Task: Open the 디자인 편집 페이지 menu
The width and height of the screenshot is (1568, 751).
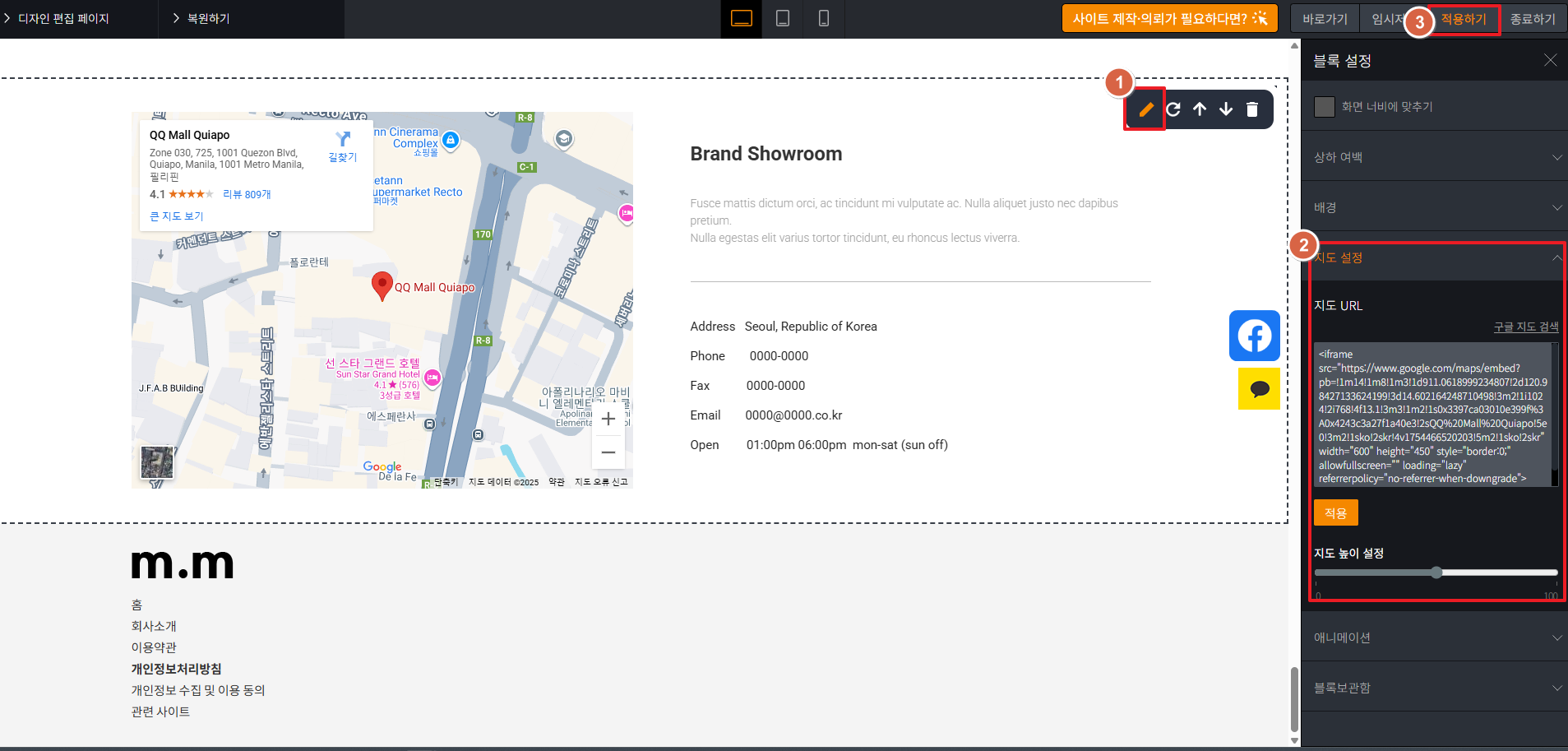Action: tap(63, 19)
